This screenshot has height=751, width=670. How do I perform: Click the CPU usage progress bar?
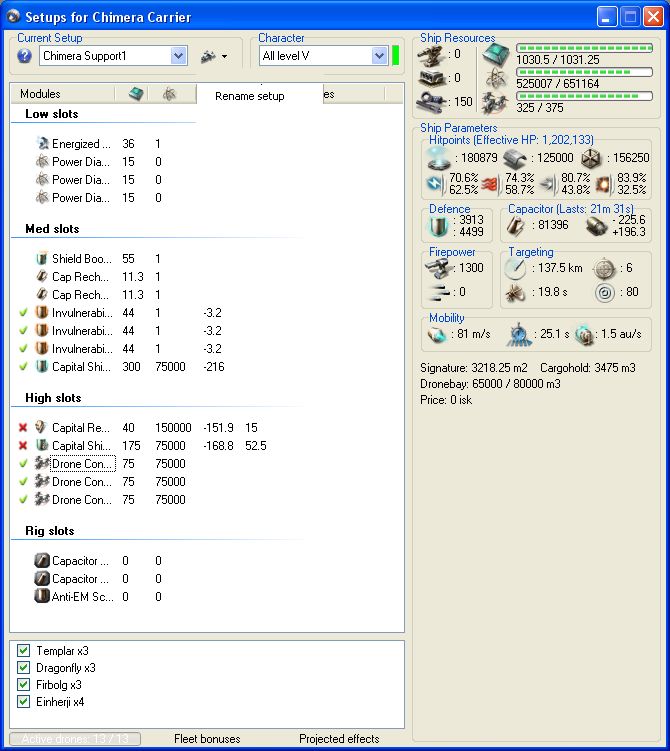click(x=584, y=48)
